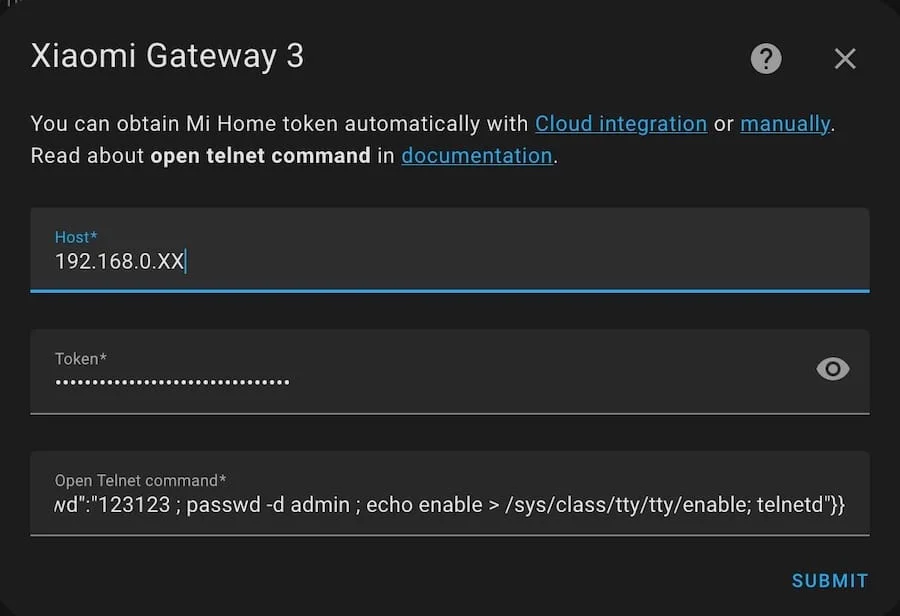Click the "telnetd" word in the command

click(x=788, y=505)
